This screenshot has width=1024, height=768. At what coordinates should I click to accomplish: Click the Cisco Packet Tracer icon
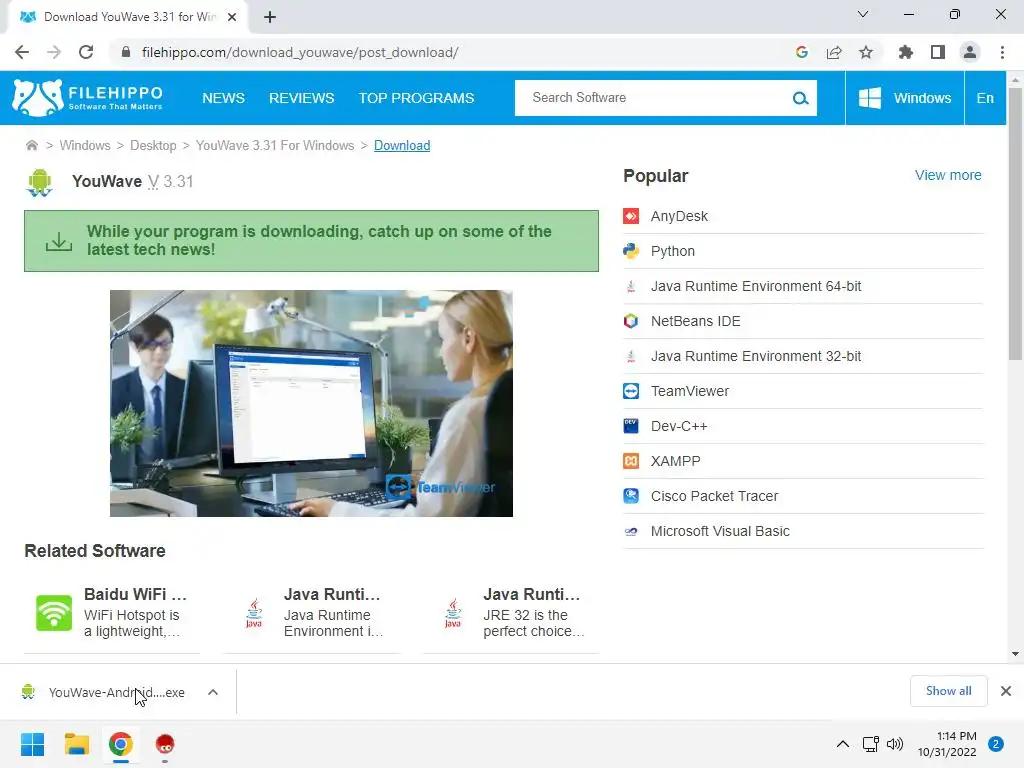pos(631,496)
